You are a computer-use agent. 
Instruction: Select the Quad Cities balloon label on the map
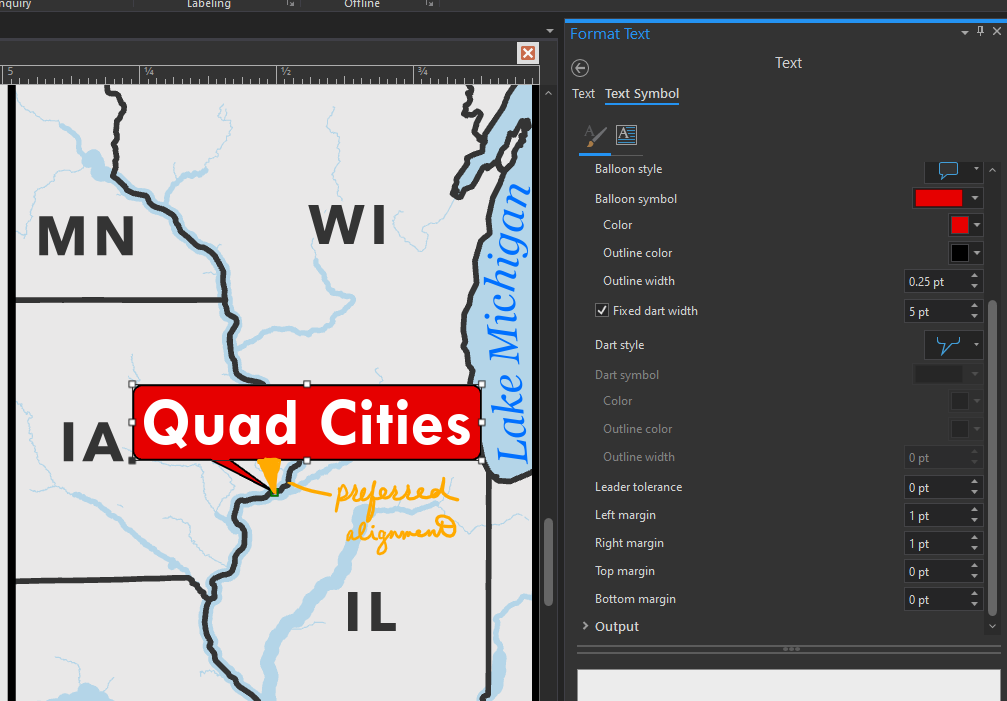[306, 423]
